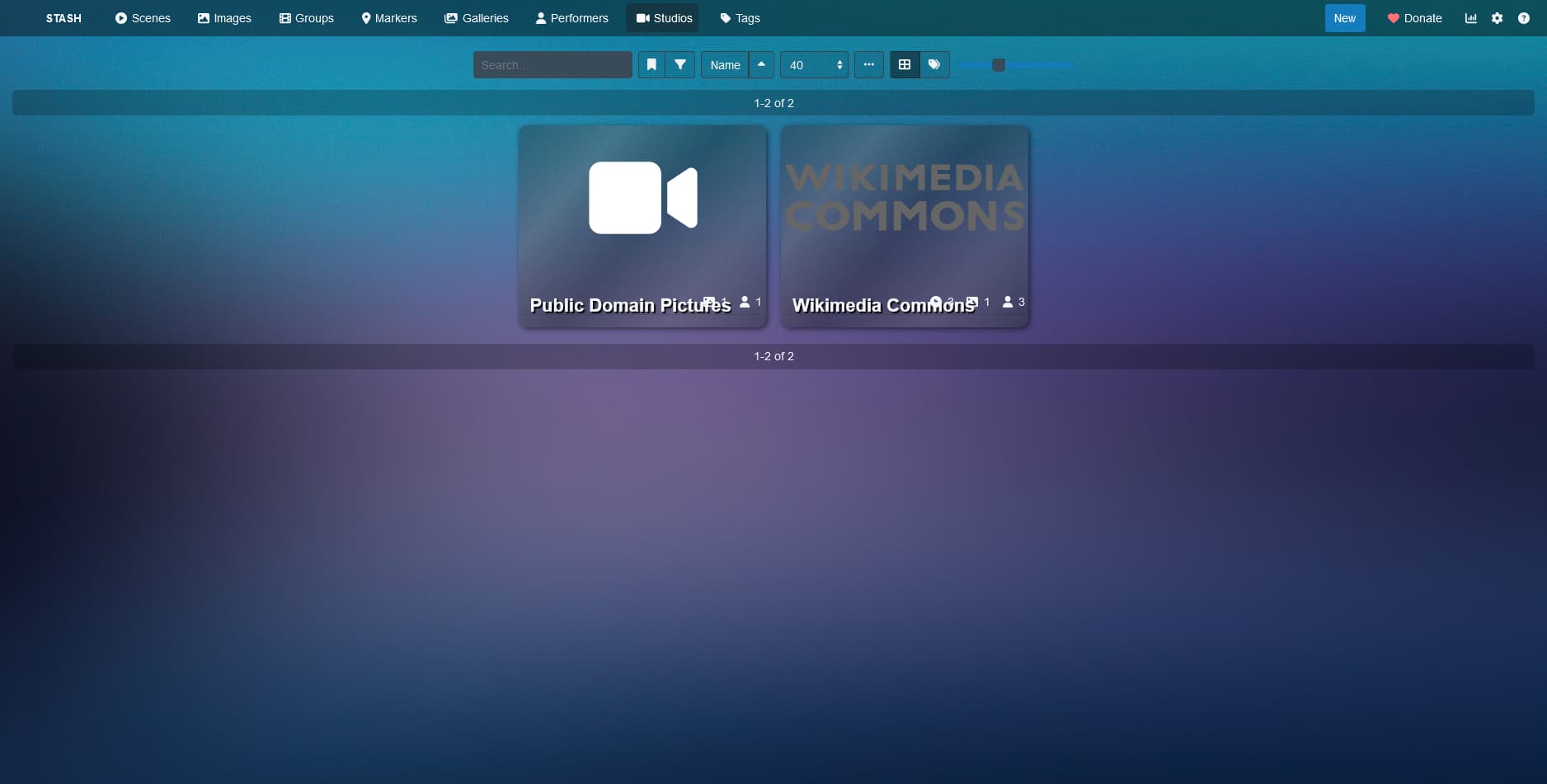Toggle sort direction arrow

click(x=761, y=65)
